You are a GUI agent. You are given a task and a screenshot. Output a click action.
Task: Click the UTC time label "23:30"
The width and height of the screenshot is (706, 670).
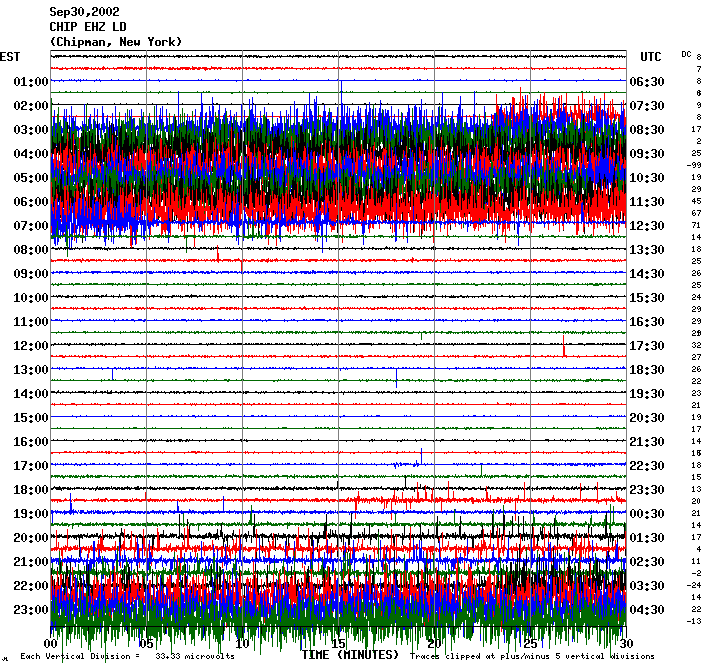click(647, 490)
